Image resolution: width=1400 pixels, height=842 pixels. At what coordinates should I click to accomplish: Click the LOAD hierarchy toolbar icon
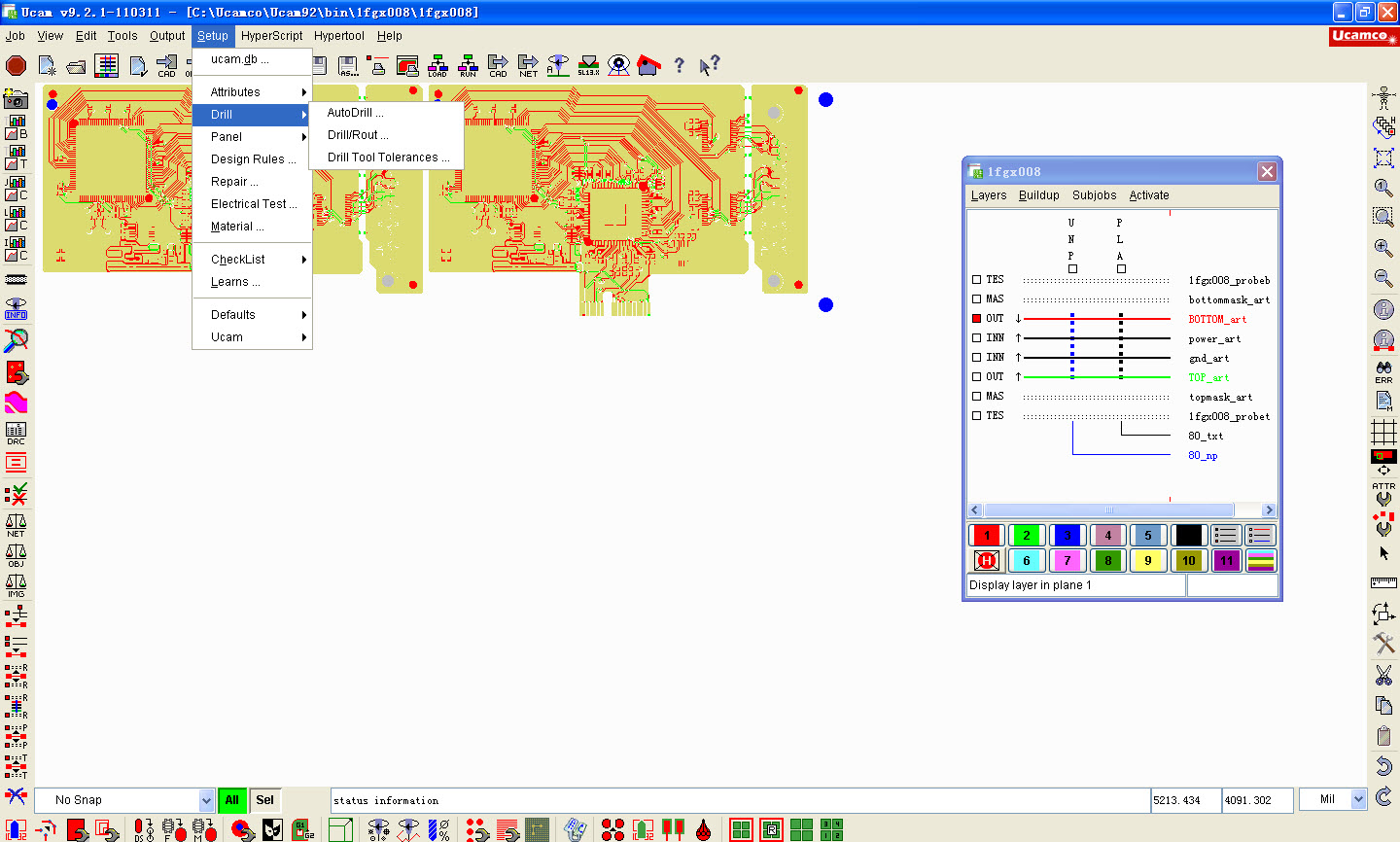[x=437, y=65]
